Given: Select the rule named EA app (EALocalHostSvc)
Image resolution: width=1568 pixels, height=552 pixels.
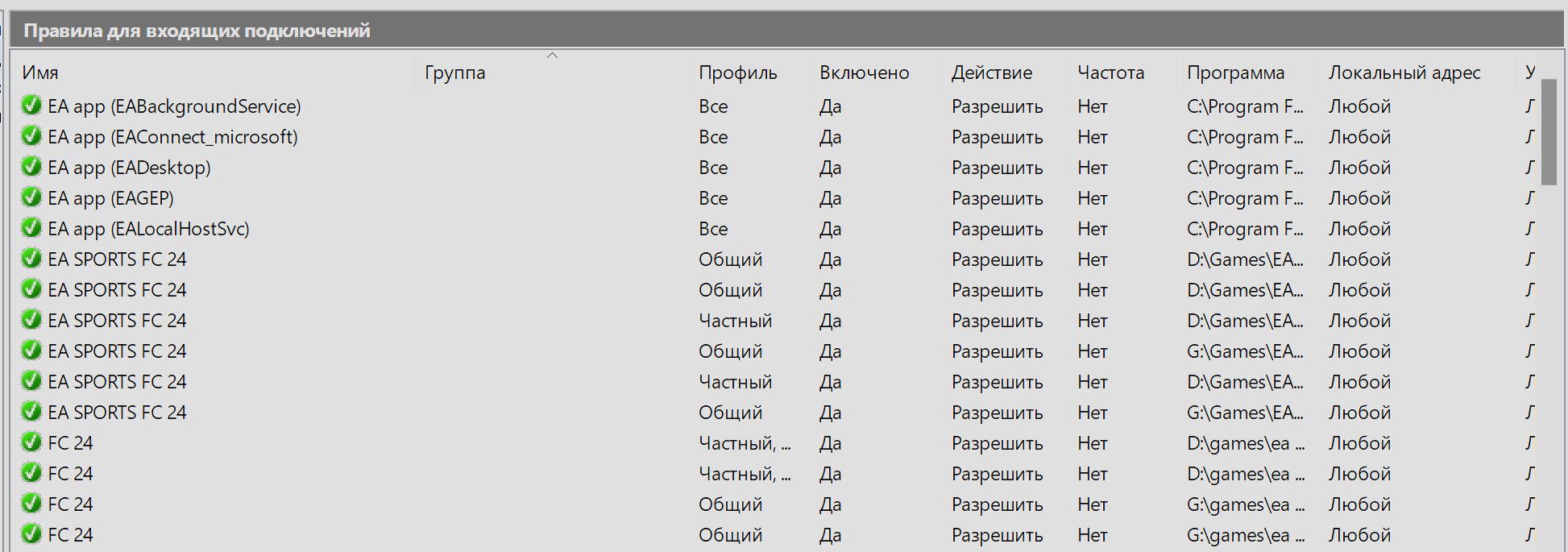Looking at the screenshot, I should 148,229.
